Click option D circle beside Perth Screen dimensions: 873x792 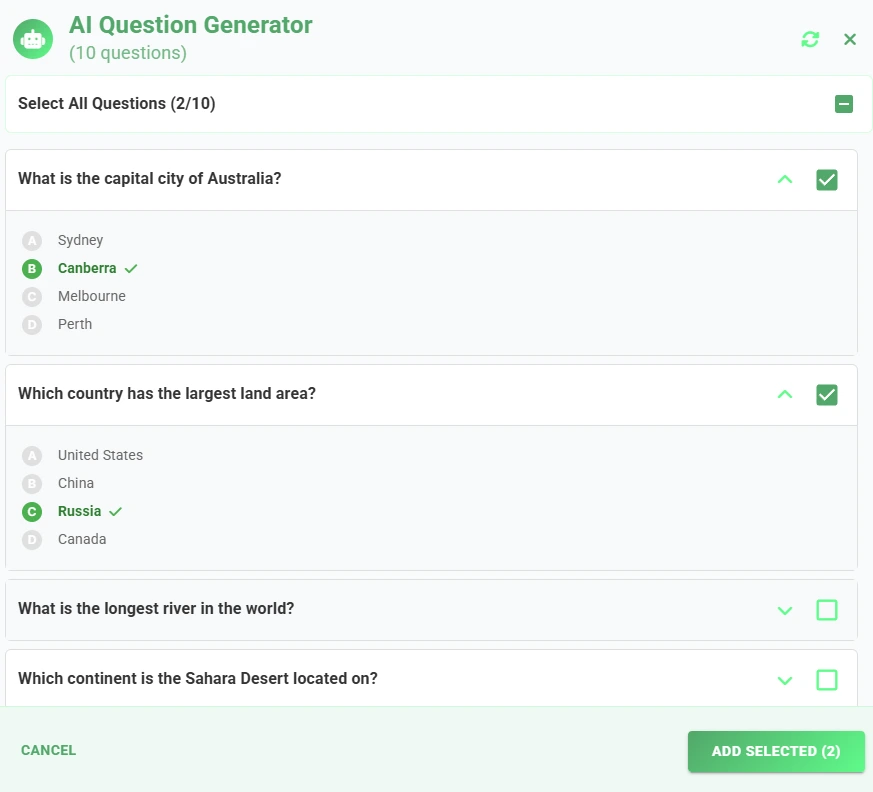click(x=32, y=324)
